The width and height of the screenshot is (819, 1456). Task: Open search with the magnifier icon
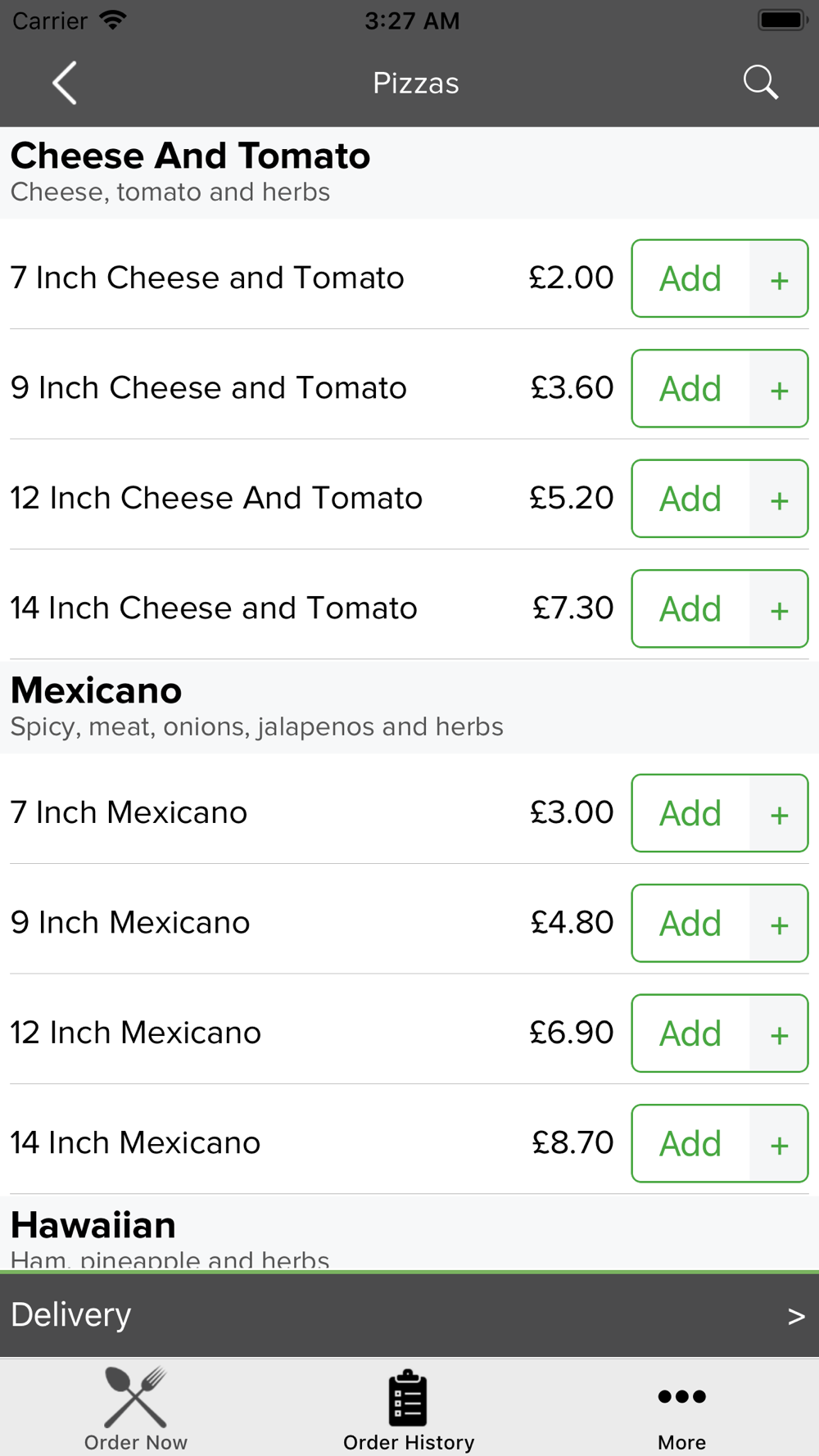click(x=760, y=83)
